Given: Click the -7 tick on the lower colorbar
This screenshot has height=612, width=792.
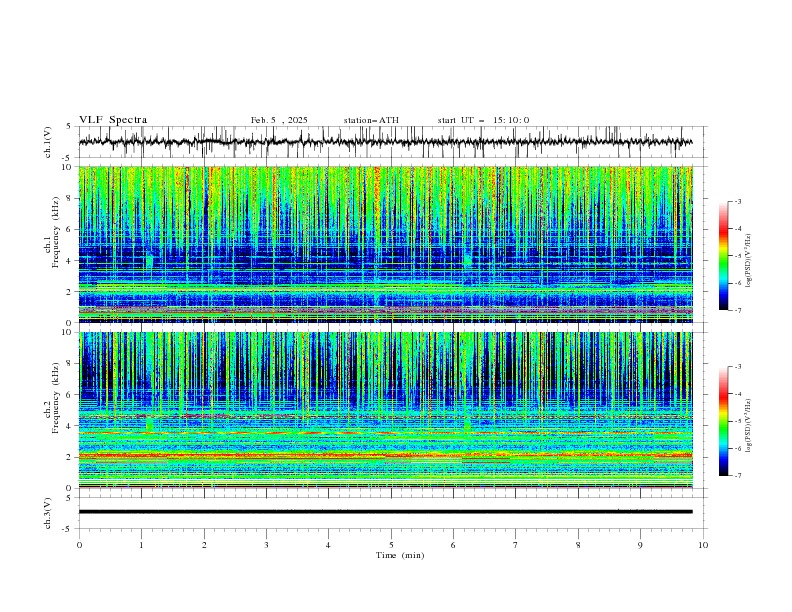Looking at the screenshot, I should point(737,476).
